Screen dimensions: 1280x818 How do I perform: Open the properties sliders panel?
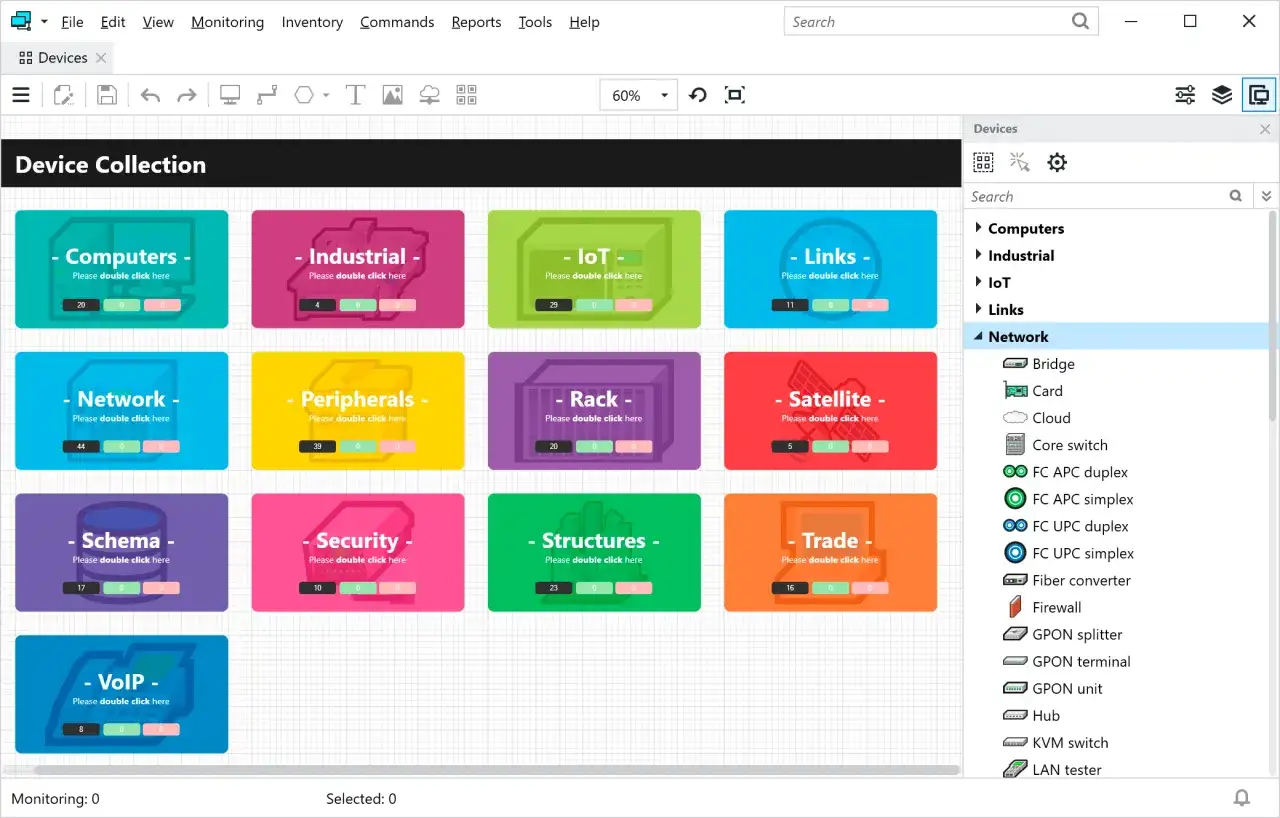(x=1185, y=95)
